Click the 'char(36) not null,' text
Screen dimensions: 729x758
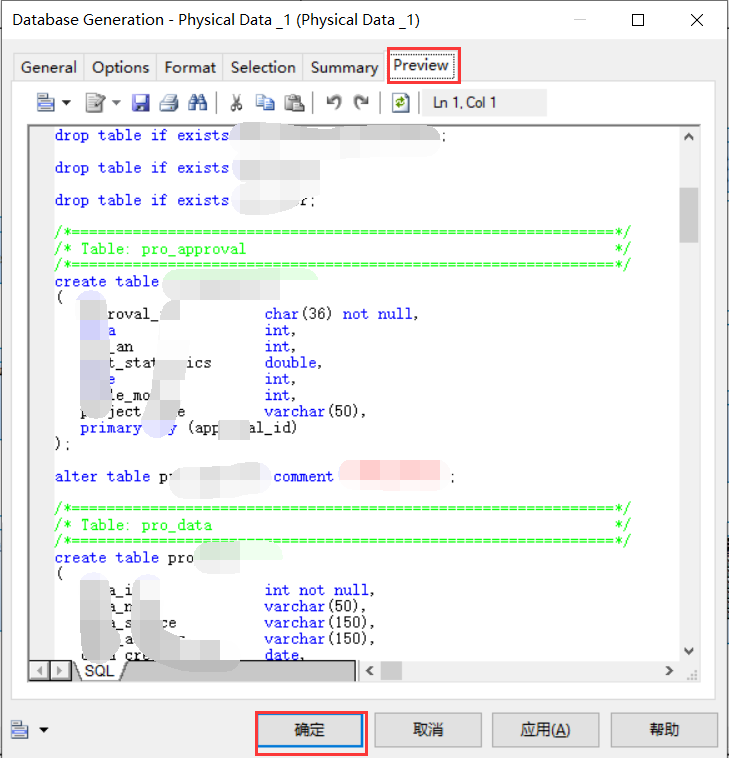pos(341,314)
